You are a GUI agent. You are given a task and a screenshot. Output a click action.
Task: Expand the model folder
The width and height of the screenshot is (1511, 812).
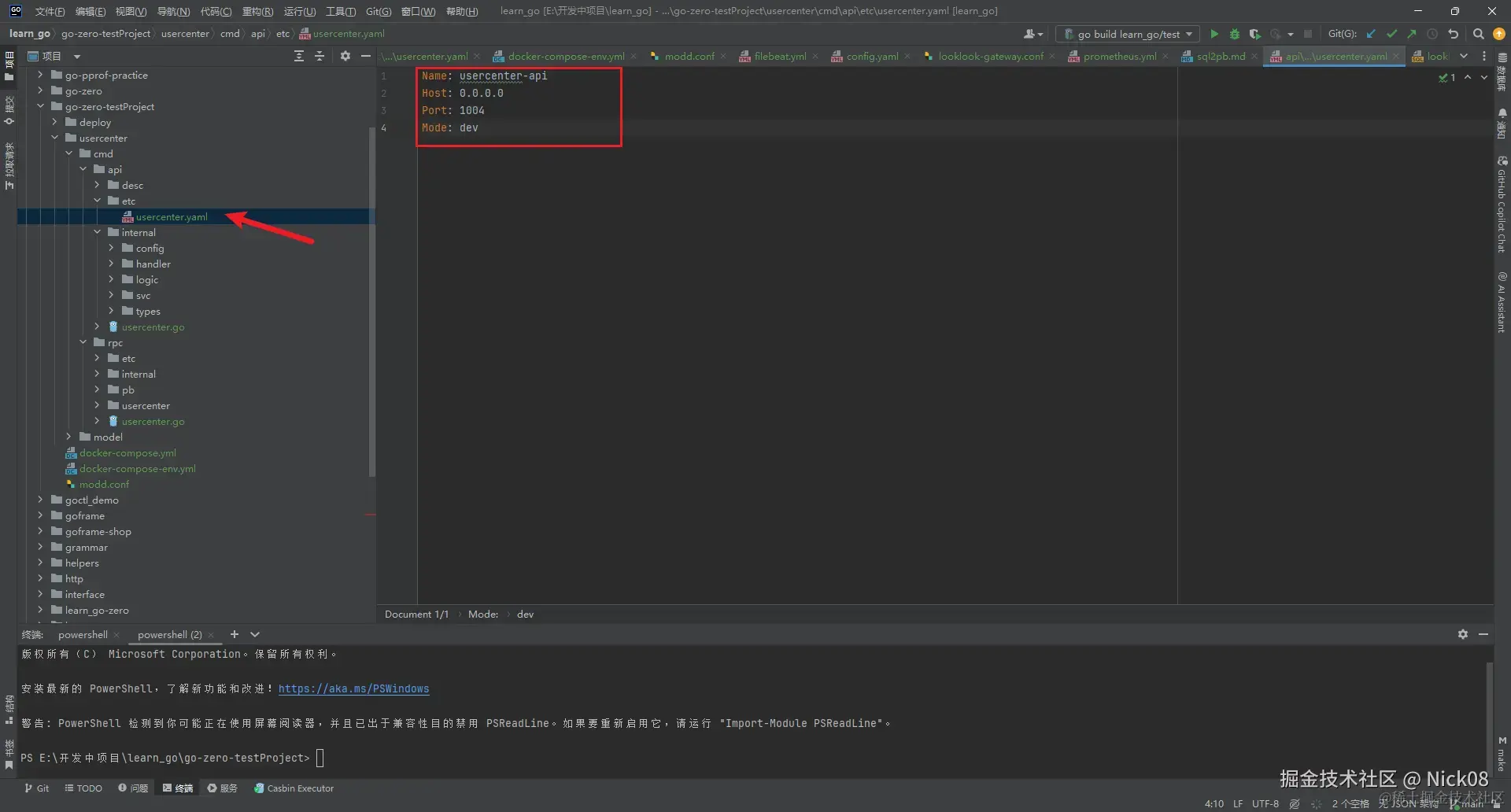68,437
